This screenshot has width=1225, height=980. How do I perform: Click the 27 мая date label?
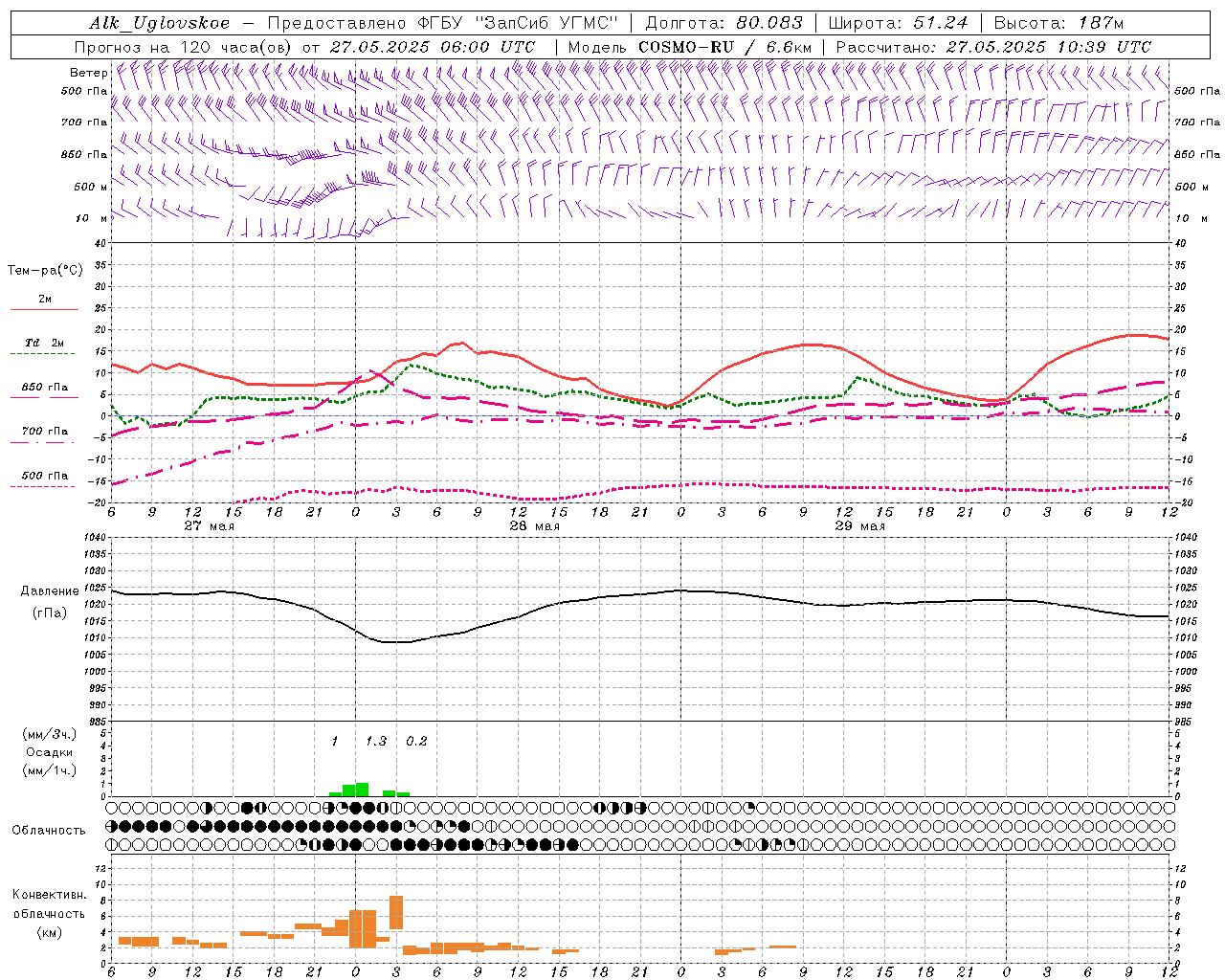pyautogui.click(x=210, y=526)
